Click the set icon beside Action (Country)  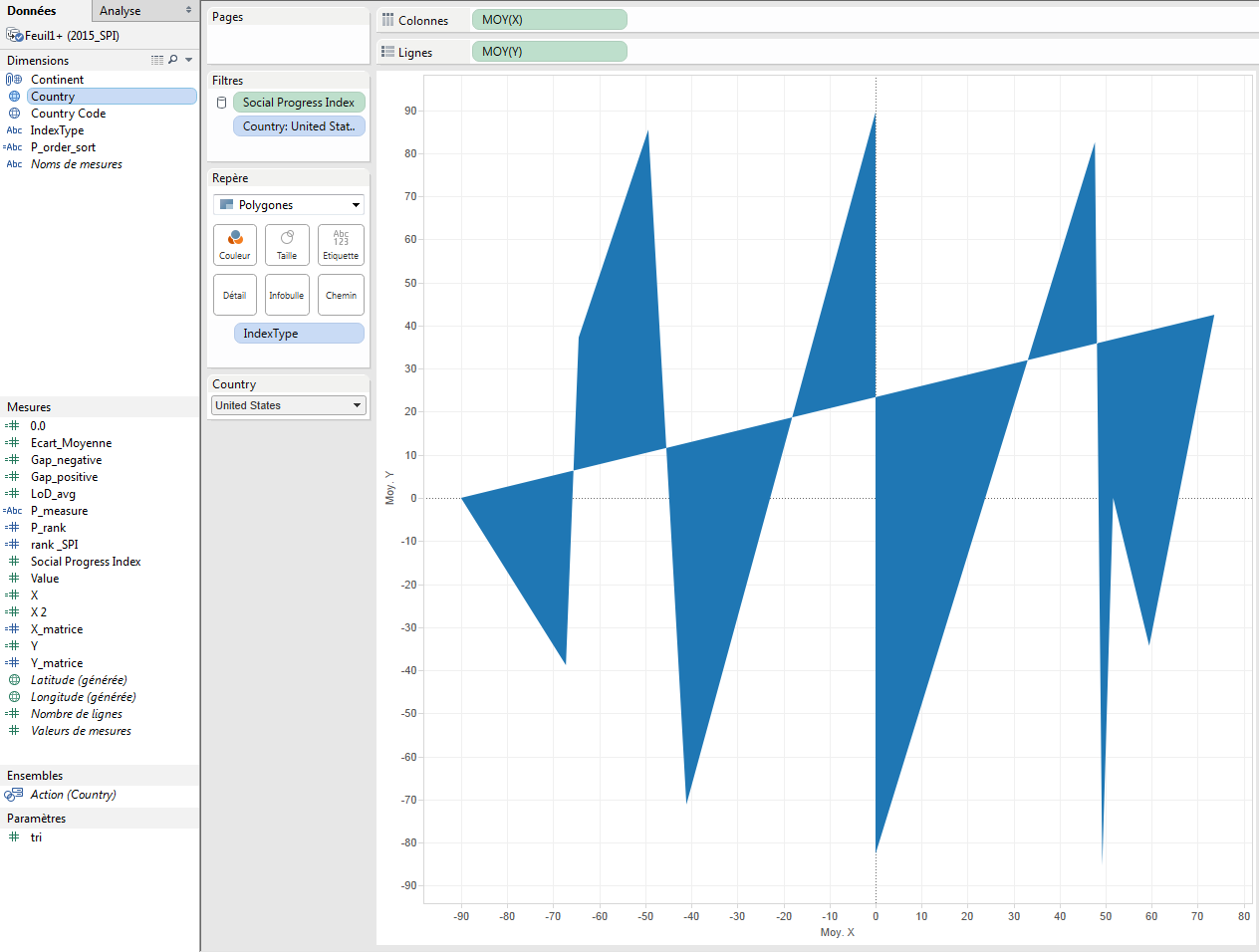point(16,795)
